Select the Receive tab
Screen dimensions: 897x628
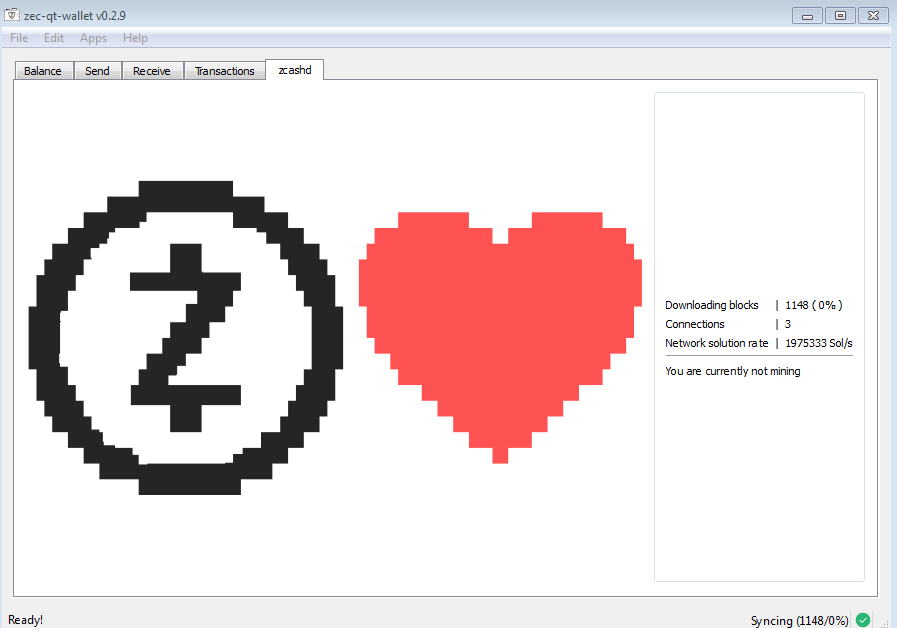point(152,71)
